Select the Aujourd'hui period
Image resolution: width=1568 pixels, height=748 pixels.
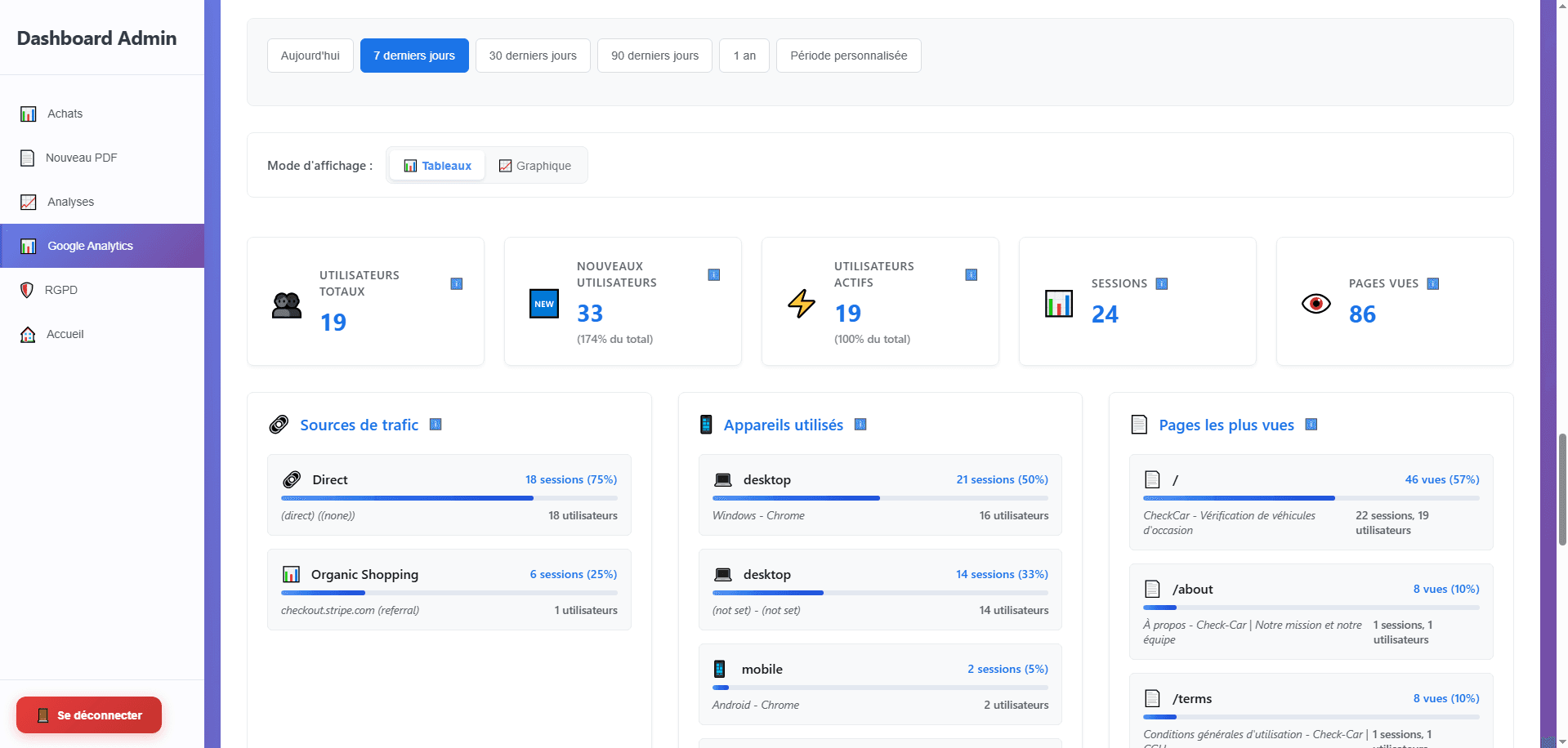[310, 56]
